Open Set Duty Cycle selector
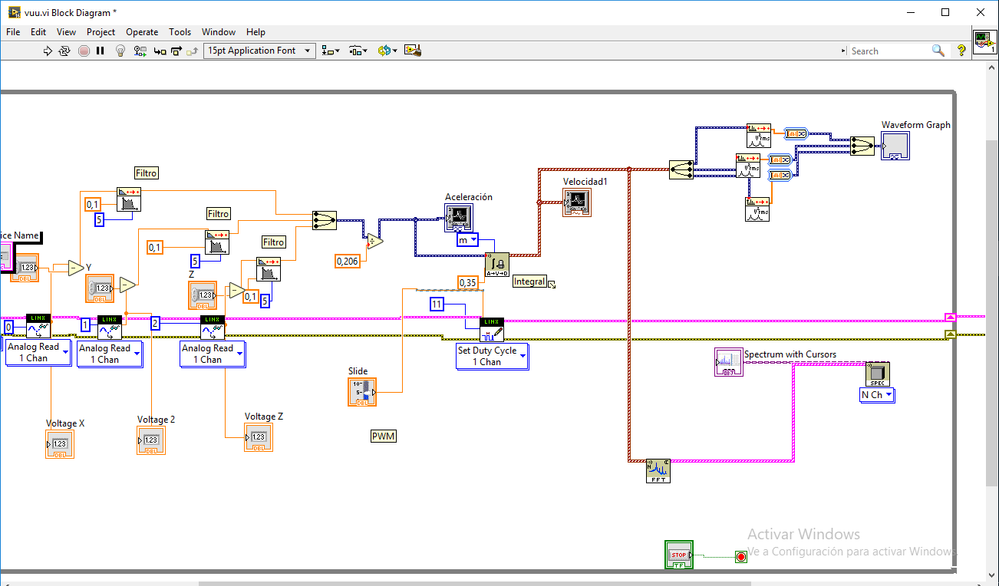Screen dimensions: 999x586 tap(492, 356)
